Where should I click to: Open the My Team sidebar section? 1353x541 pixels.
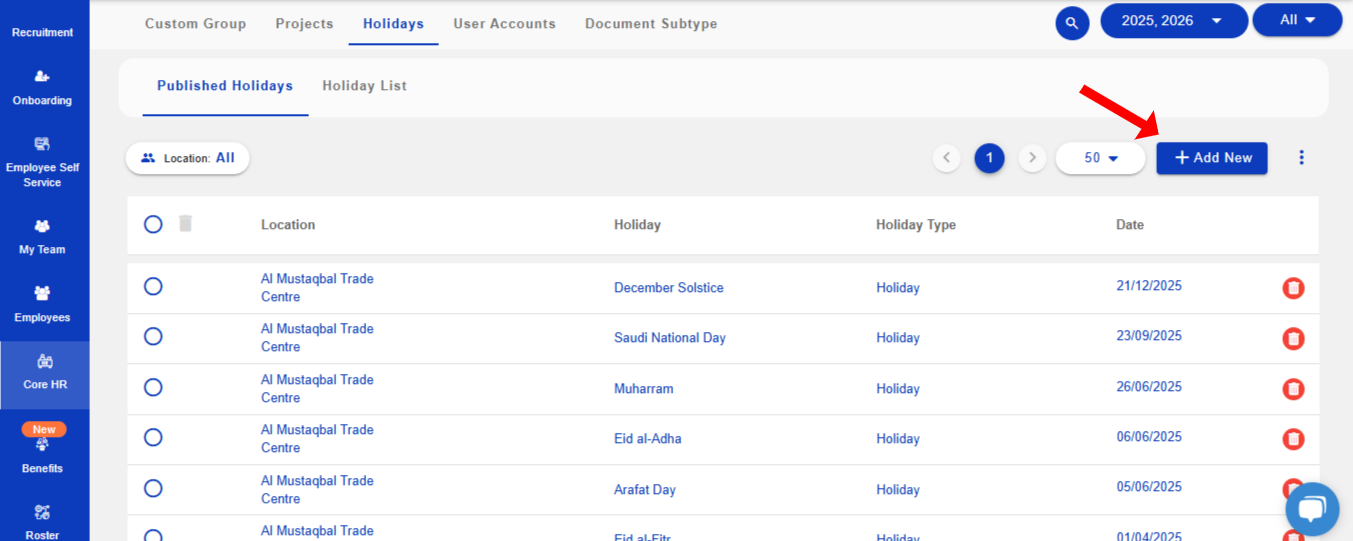tap(42, 237)
